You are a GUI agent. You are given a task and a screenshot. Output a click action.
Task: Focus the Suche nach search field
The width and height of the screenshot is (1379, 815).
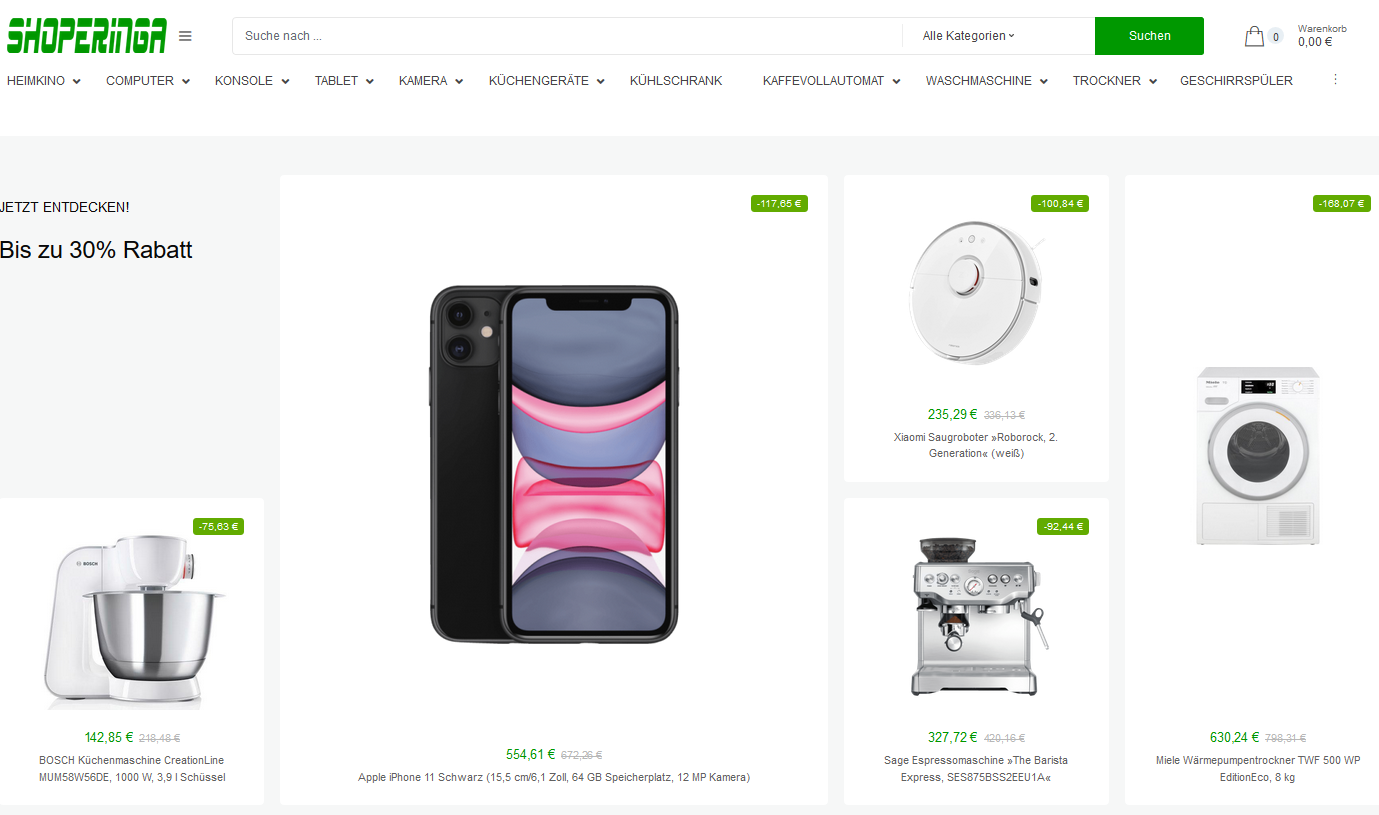(x=567, y=36)
